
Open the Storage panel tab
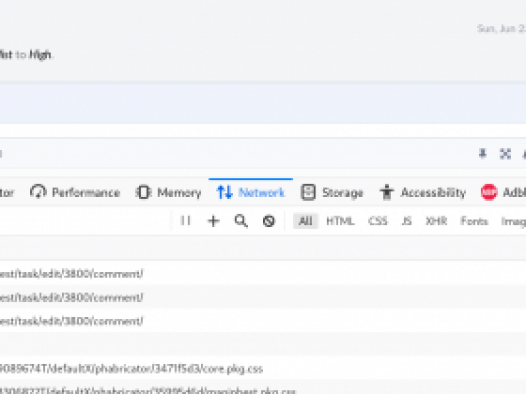coord(332,192)
